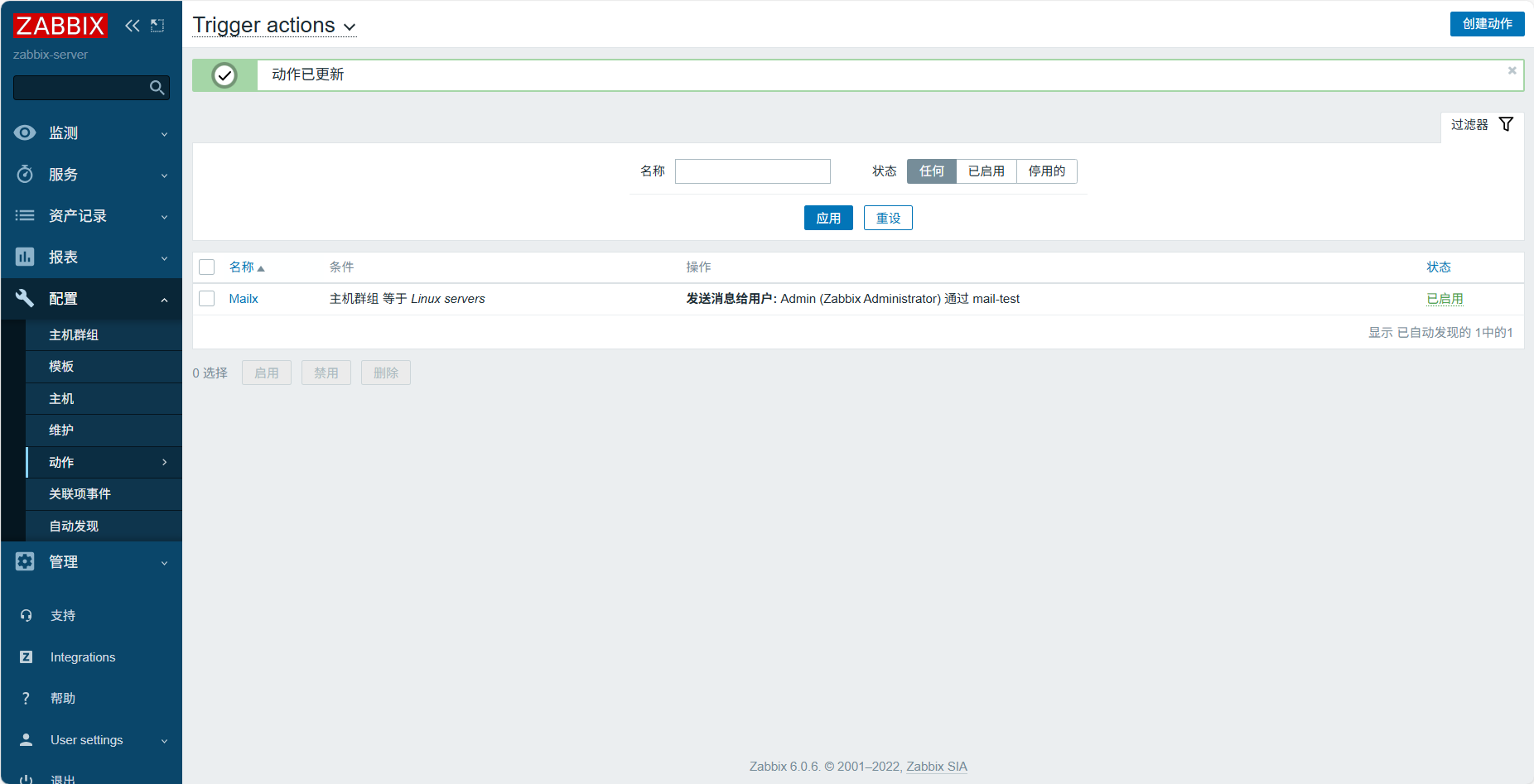Image resolution: width=1534 pixels, height=784 pixels.
Task: Expand the 服务 menu chevron
Action: [x=164, y=175]
